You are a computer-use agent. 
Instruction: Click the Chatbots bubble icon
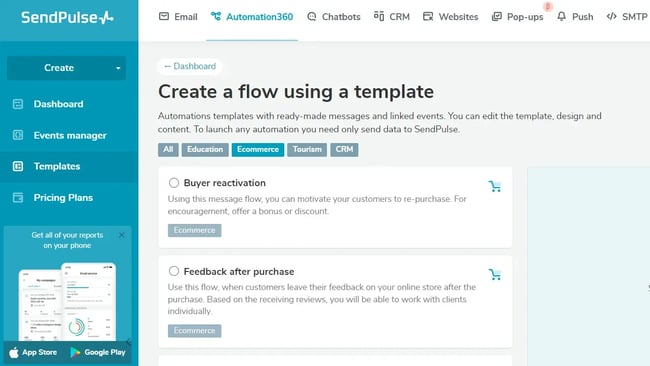coord(312,17)
